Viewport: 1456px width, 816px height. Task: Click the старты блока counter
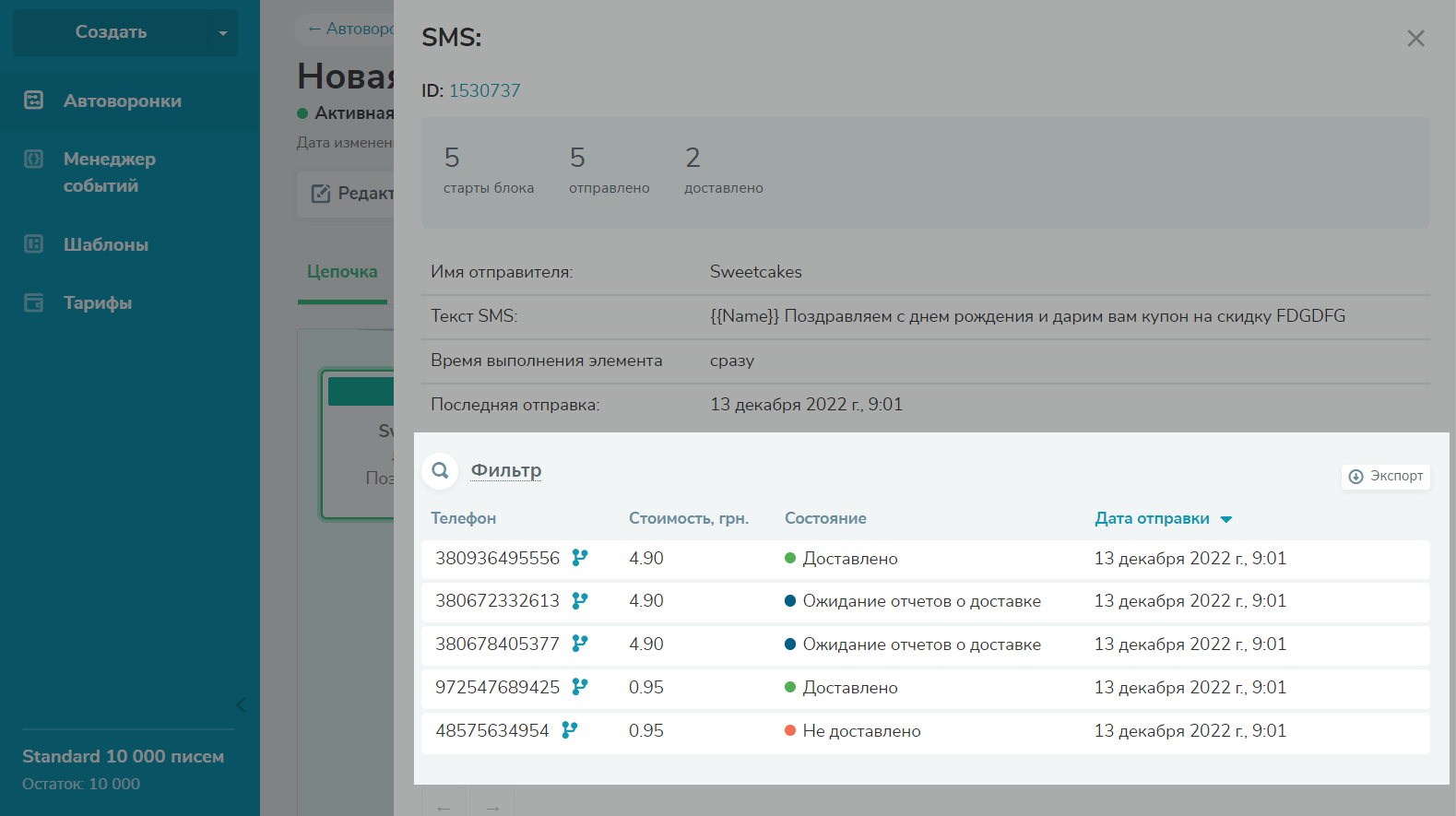(x=489, y=171)
